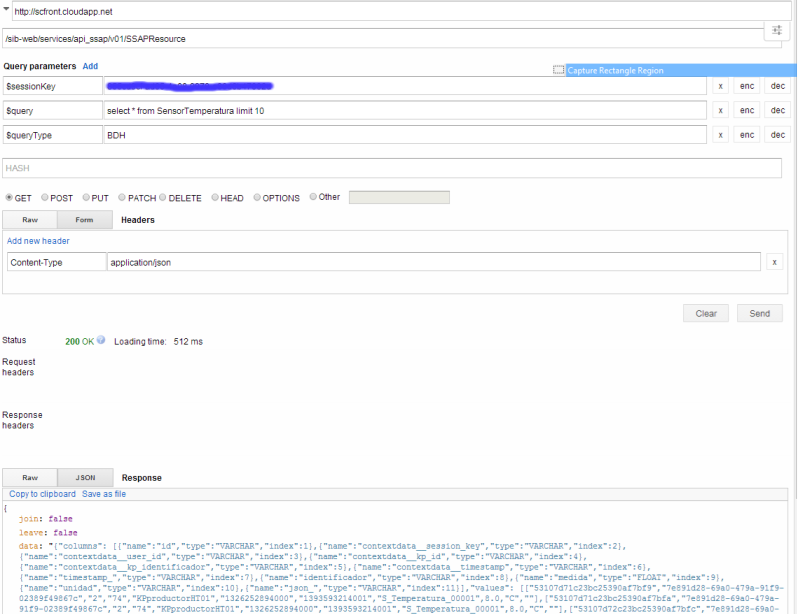Click the Clear button

click(x=706, y=313)
